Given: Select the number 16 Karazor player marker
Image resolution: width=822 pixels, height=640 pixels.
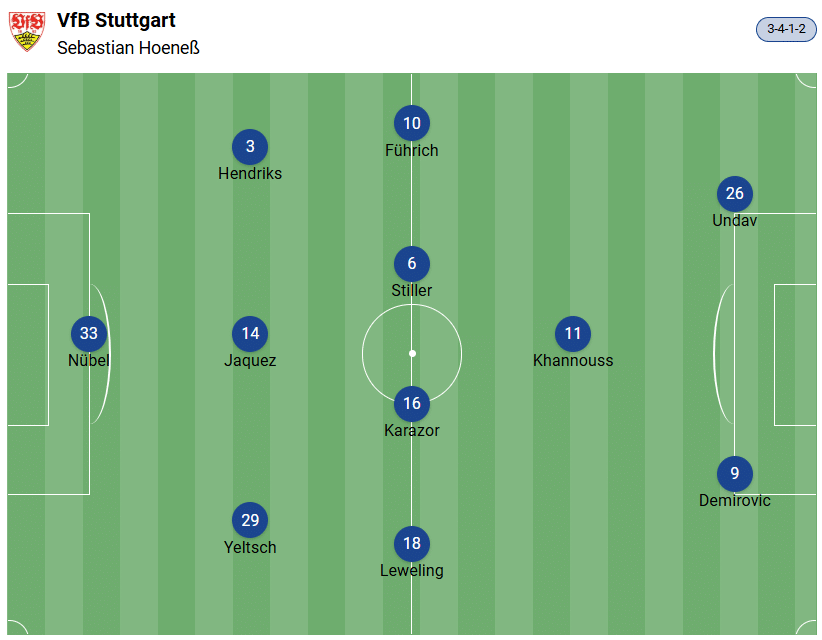Looking at the screenshot, I should 412,404.
